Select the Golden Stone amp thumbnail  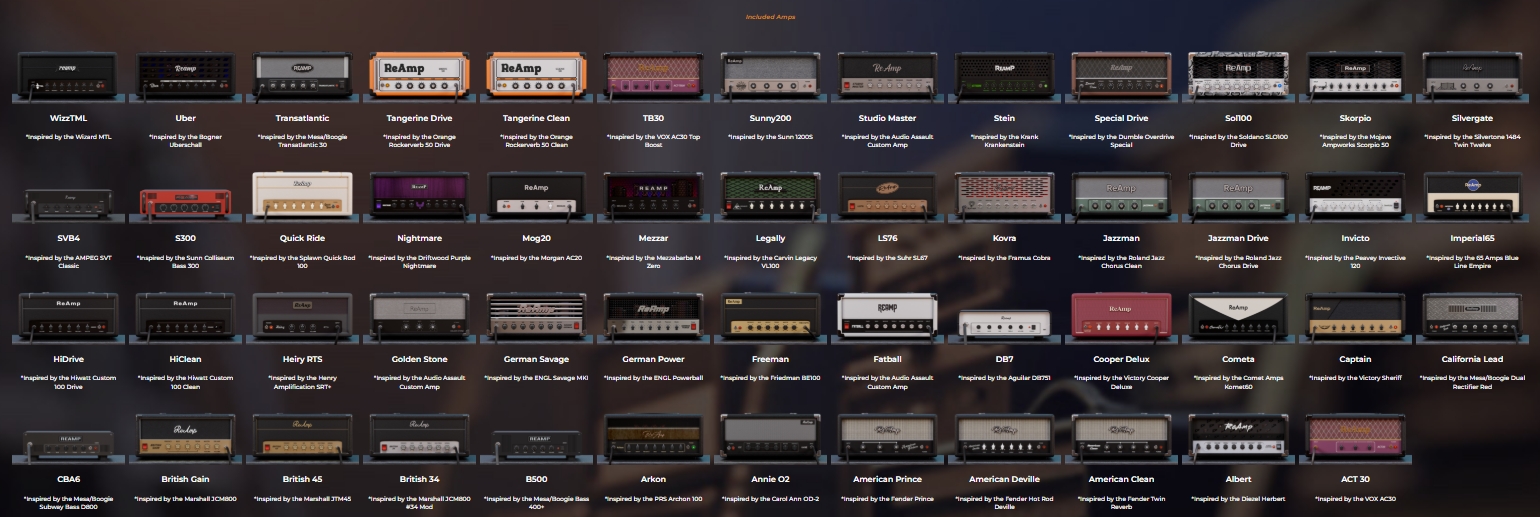coord(419,317)
